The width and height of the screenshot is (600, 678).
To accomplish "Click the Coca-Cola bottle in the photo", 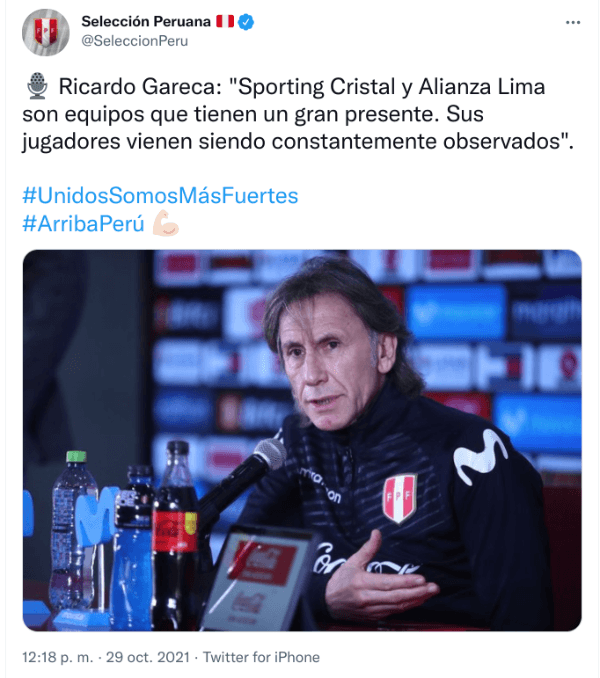I will click(x=176, y=535).
